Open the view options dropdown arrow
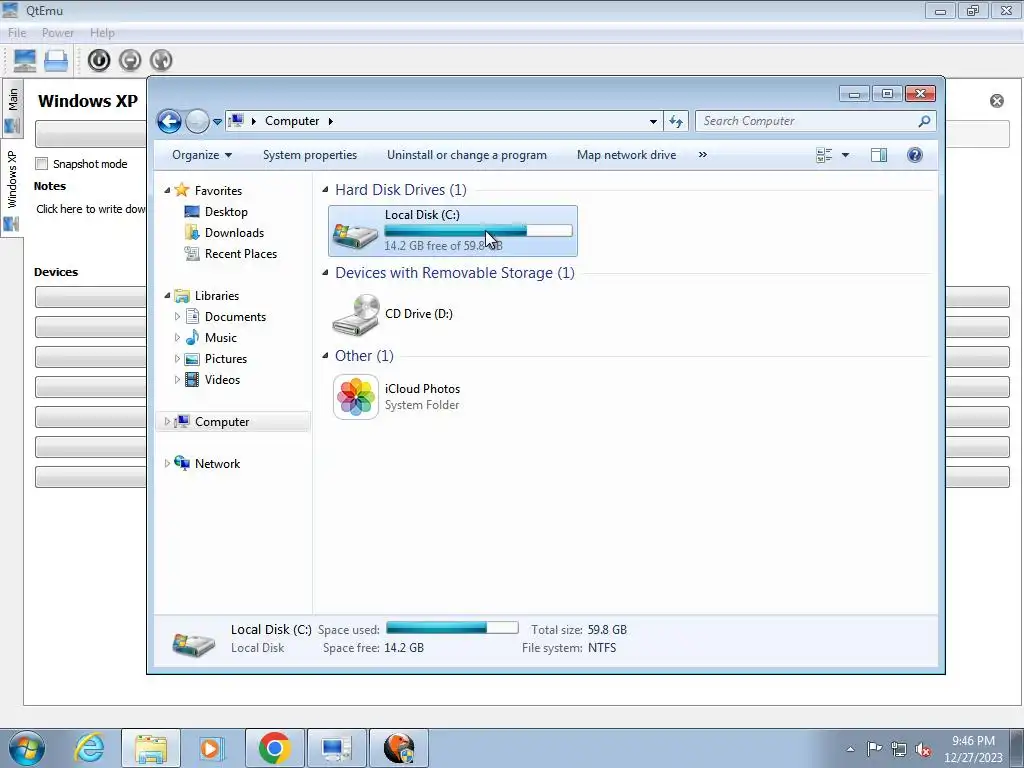 coord(845,155)
